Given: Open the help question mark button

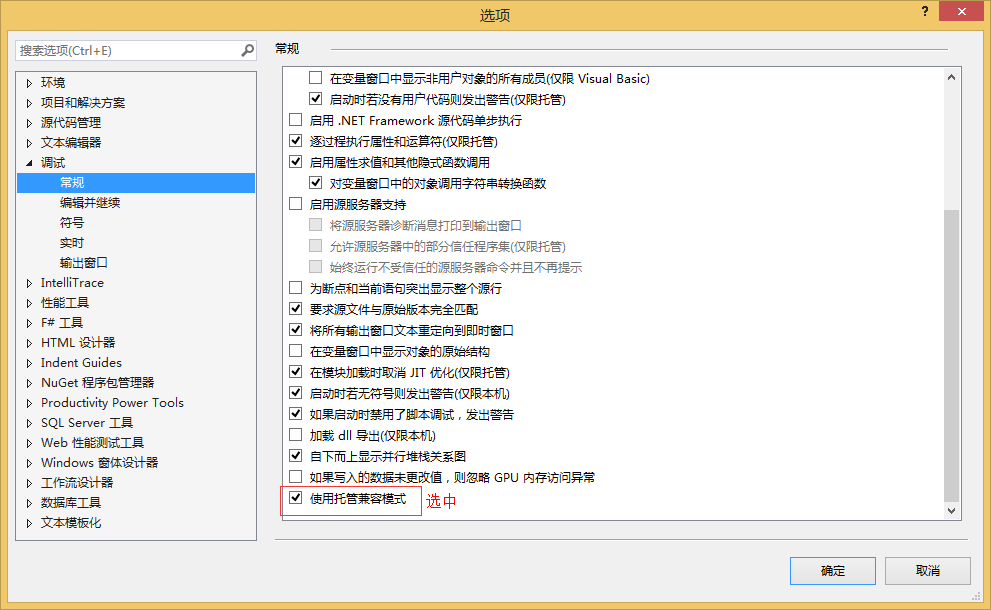Looking at the screenshot, I should click(925, 11).
